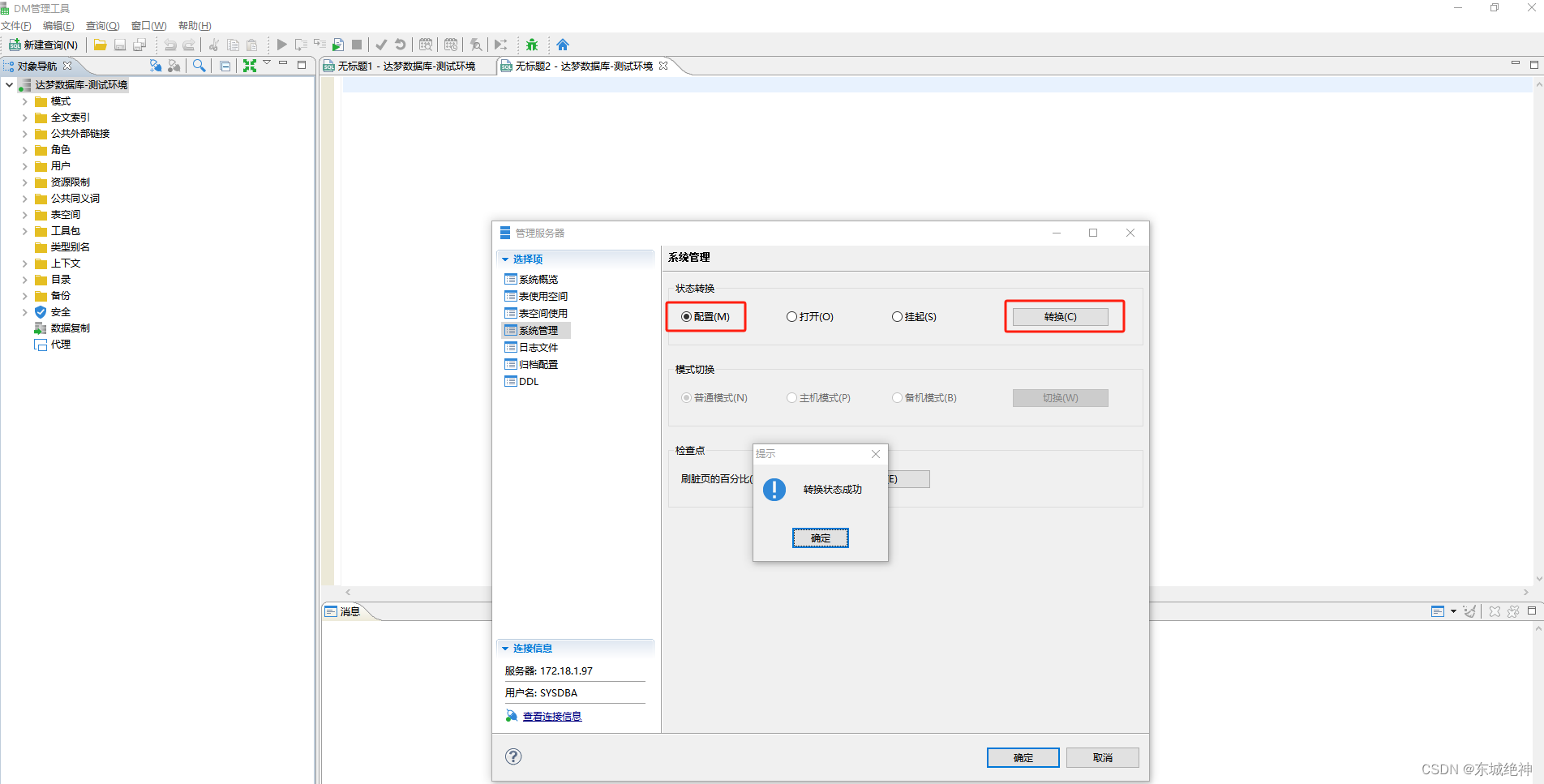Click the undo arrow toolbar icon
This screenshot has width=1544, height=784.
pos(170,45)
